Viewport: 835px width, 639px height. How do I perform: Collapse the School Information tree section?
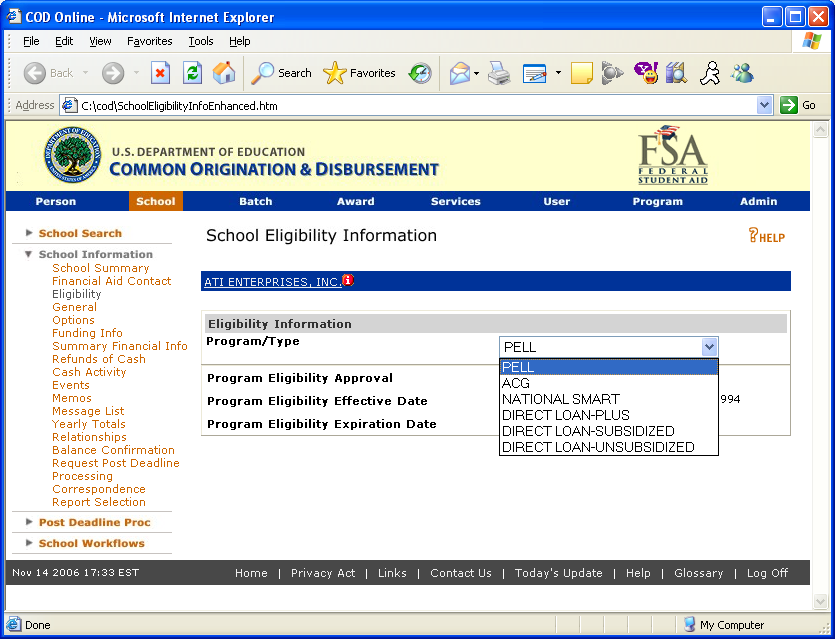pyautogui.click(x=29, y=254)
